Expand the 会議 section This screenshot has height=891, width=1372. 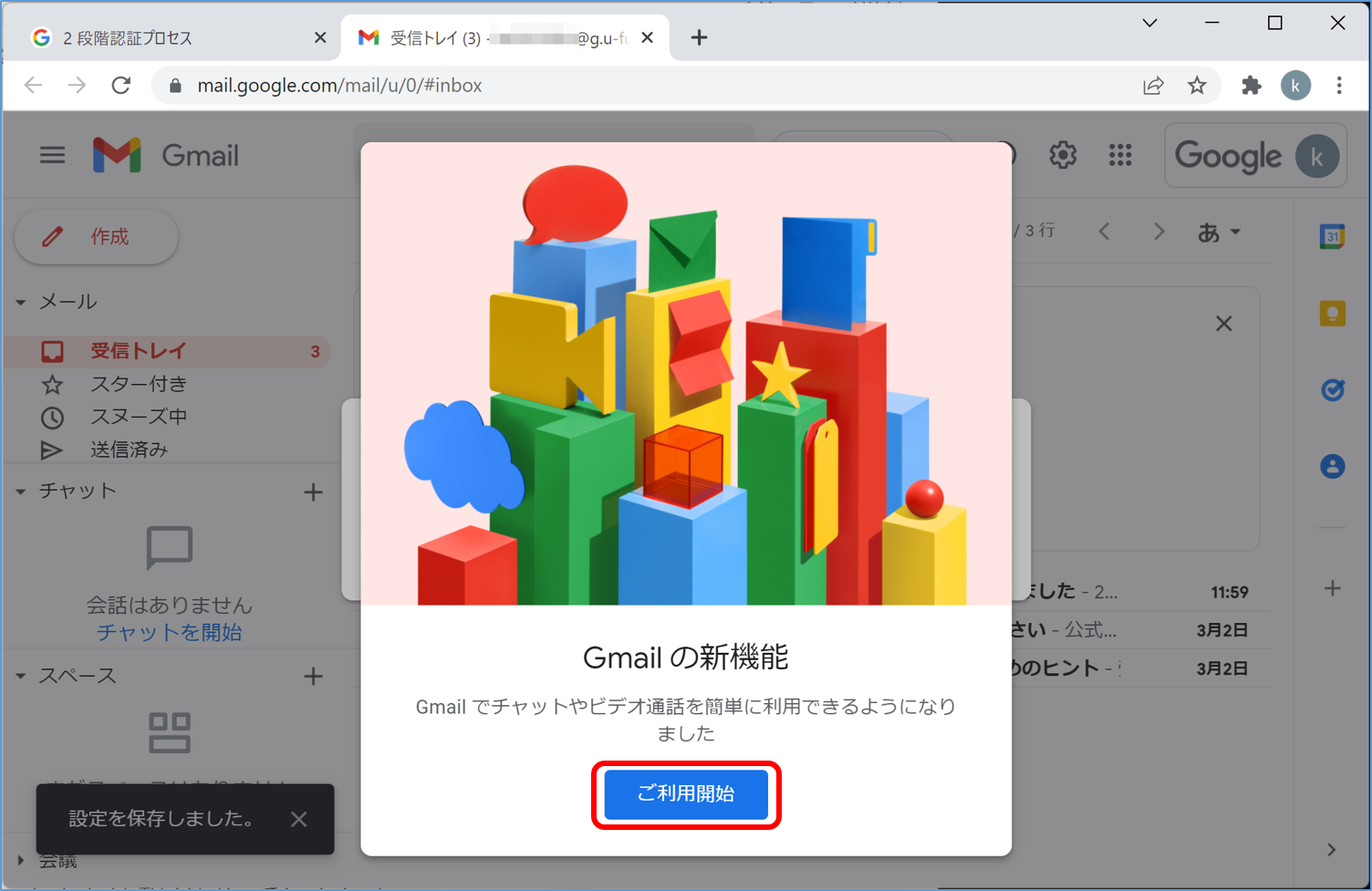point(20,860)
